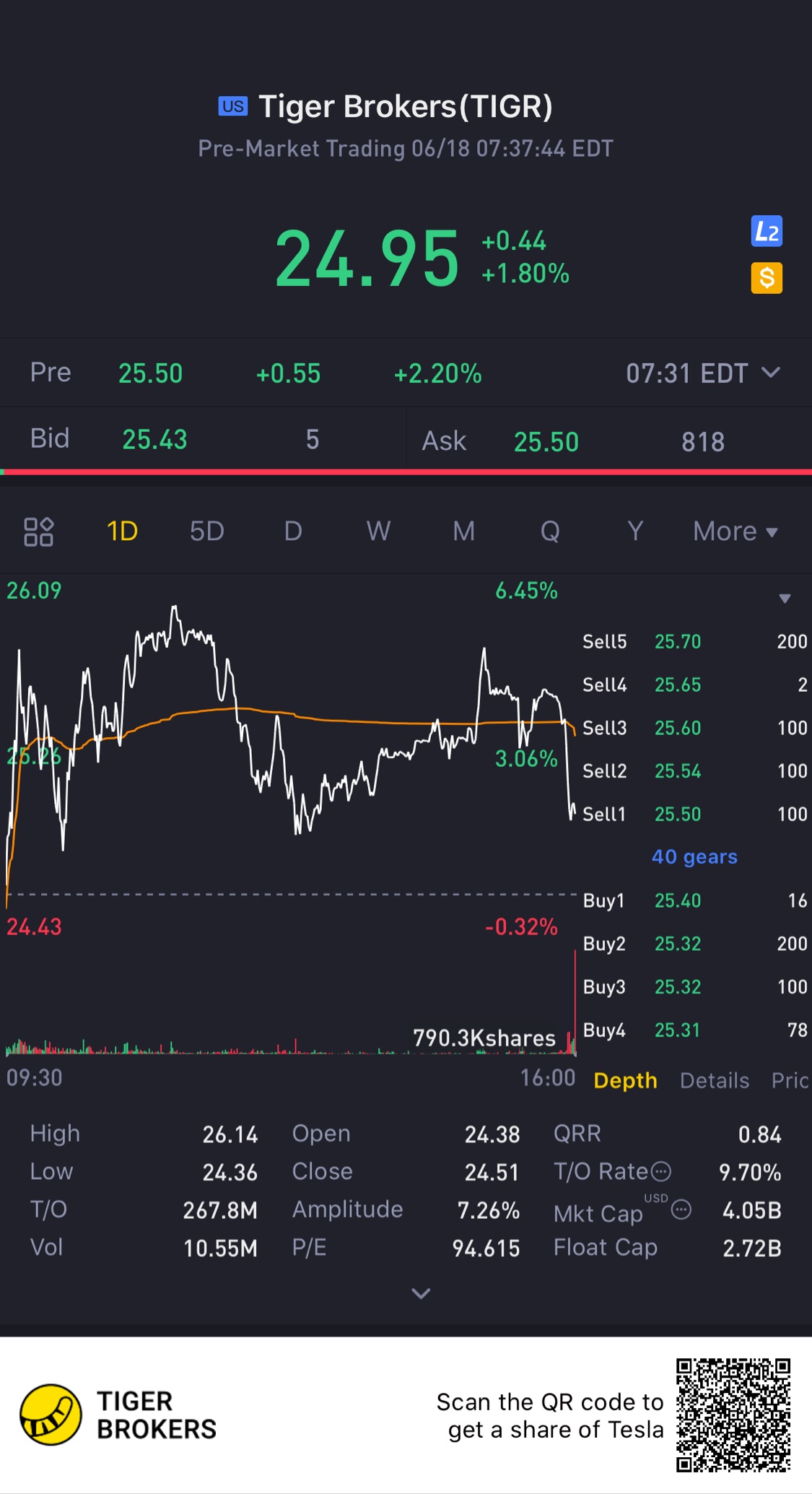Tap the +1.80% change percentage

click(x=525, y=274)
